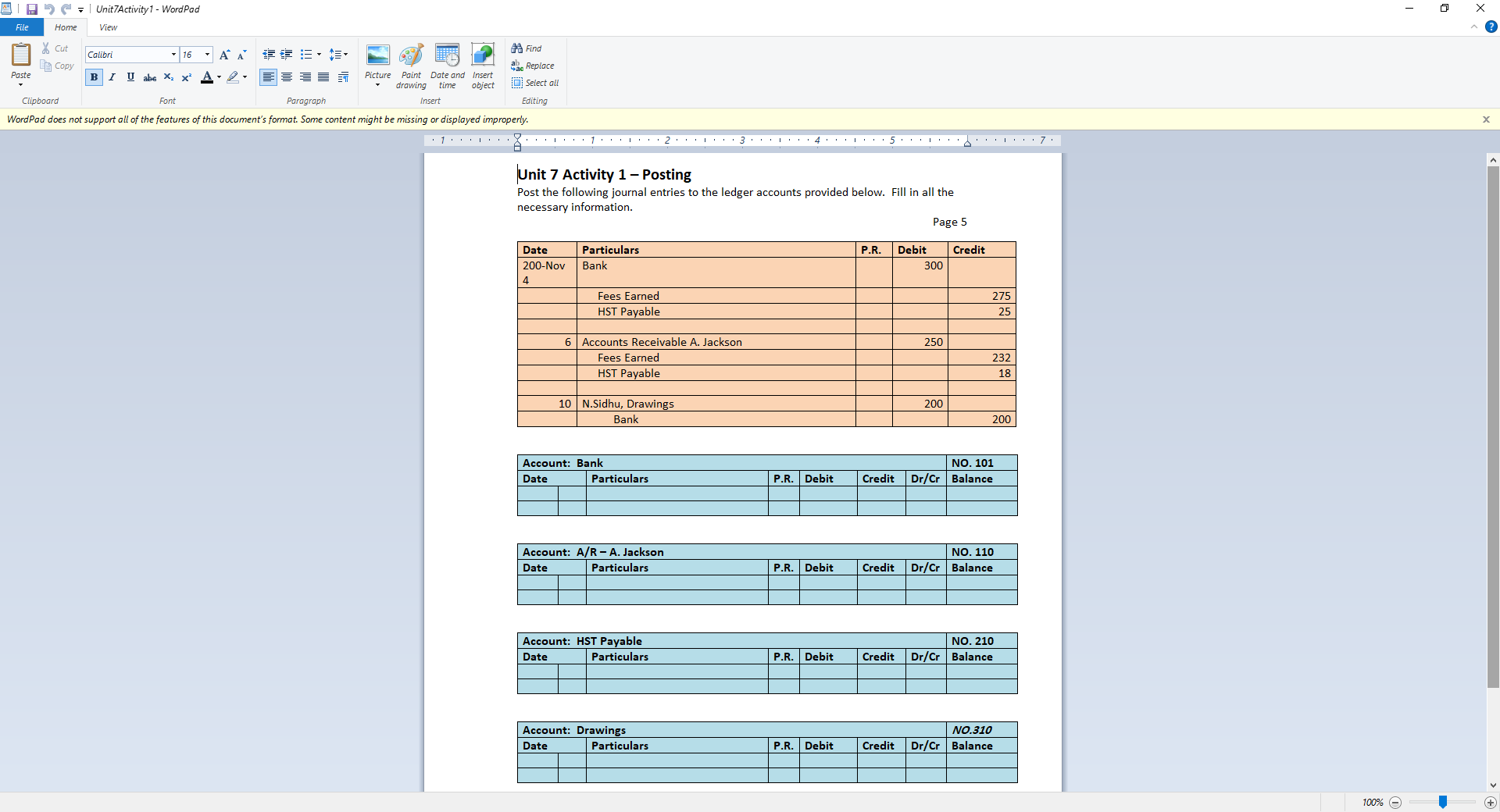The height and width of the screenshot is (812, 1500).
Task: Open the font size dropdown
Action: tap(207, 55)
